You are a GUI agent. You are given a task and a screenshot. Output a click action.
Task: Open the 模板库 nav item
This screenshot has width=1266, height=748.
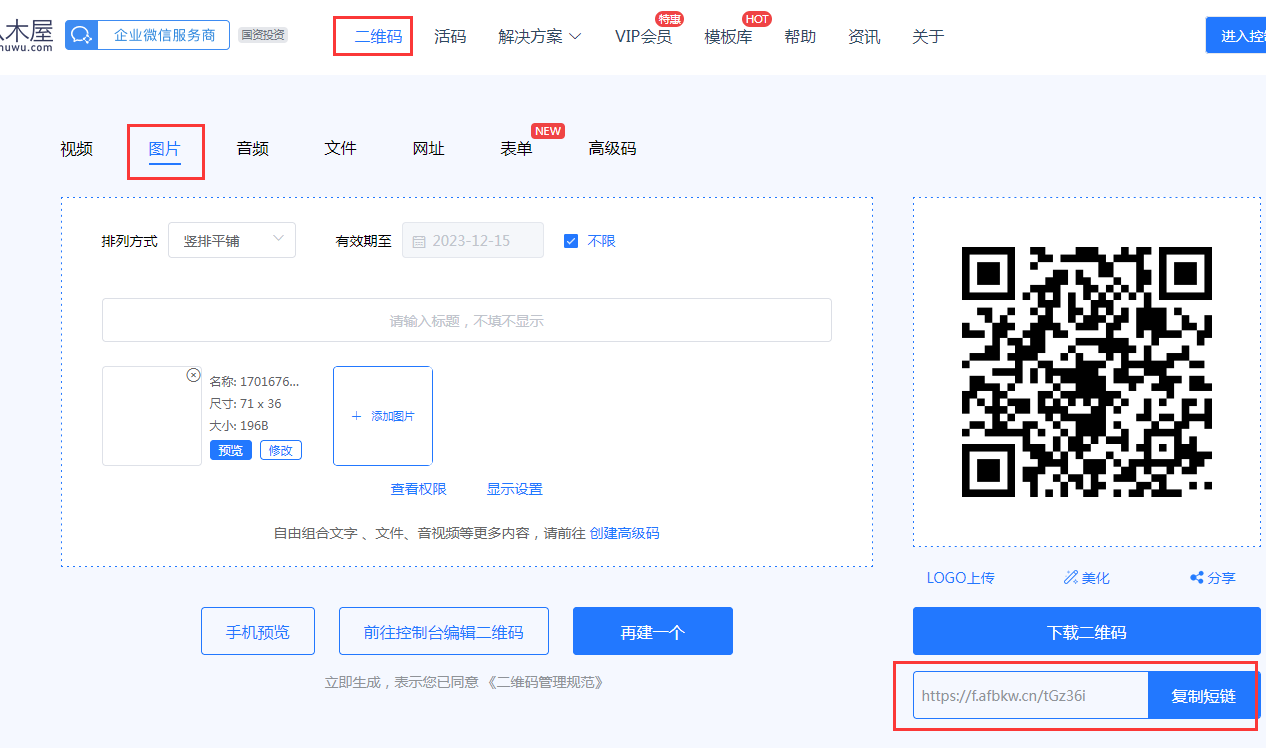pyautogui.click(x=728, y=37)
